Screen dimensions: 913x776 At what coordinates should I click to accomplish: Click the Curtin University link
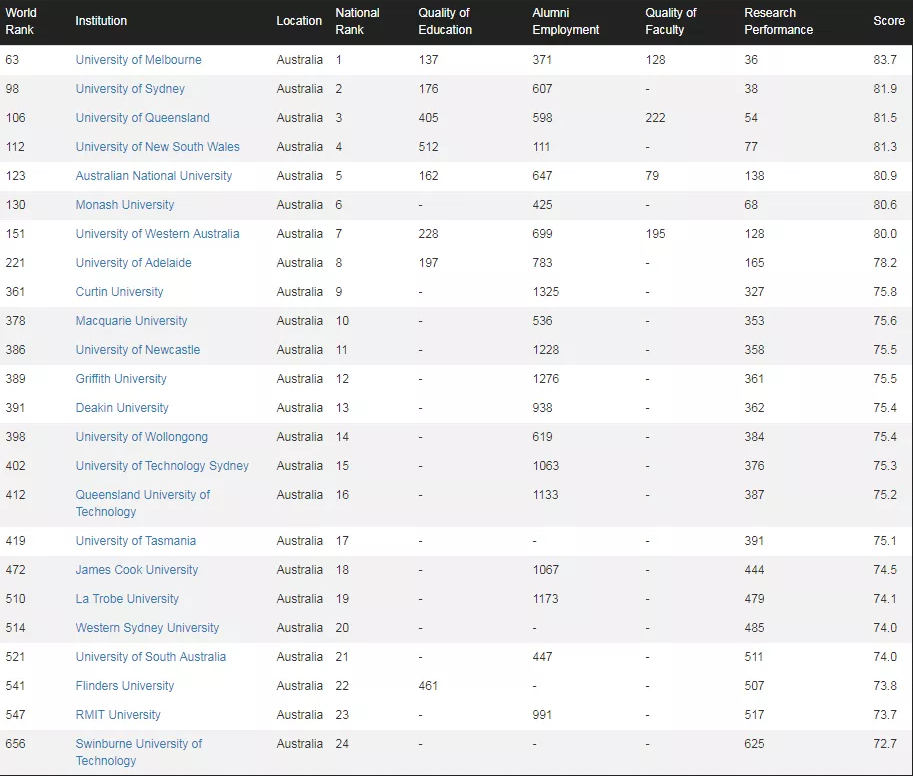119,292
